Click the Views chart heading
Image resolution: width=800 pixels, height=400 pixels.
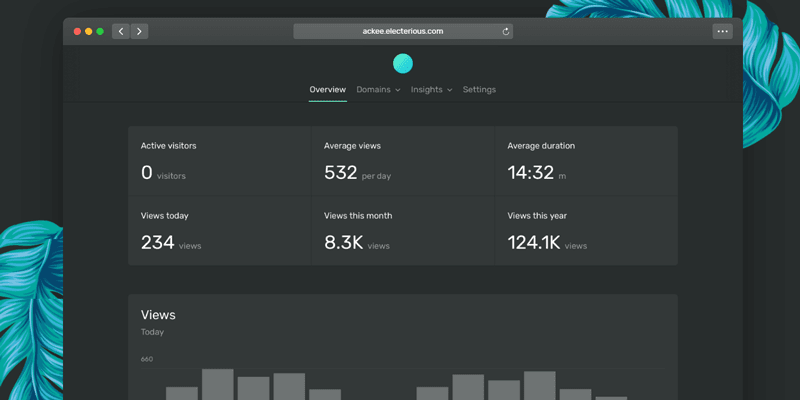click(x=158, y=315)
